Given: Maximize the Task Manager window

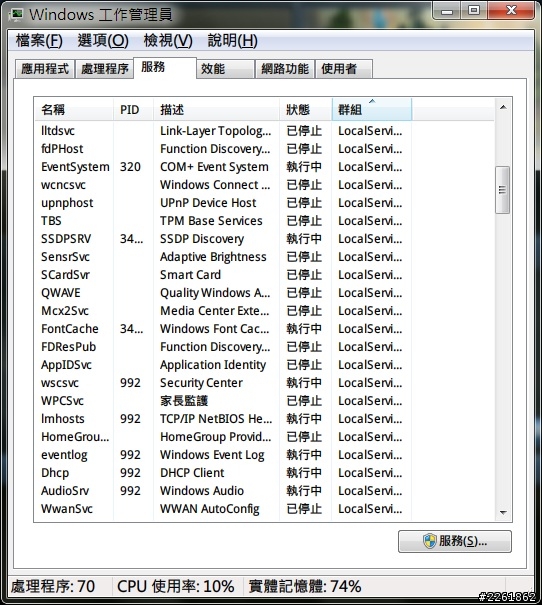Looking at the screenshot, I should pos(474,10).
